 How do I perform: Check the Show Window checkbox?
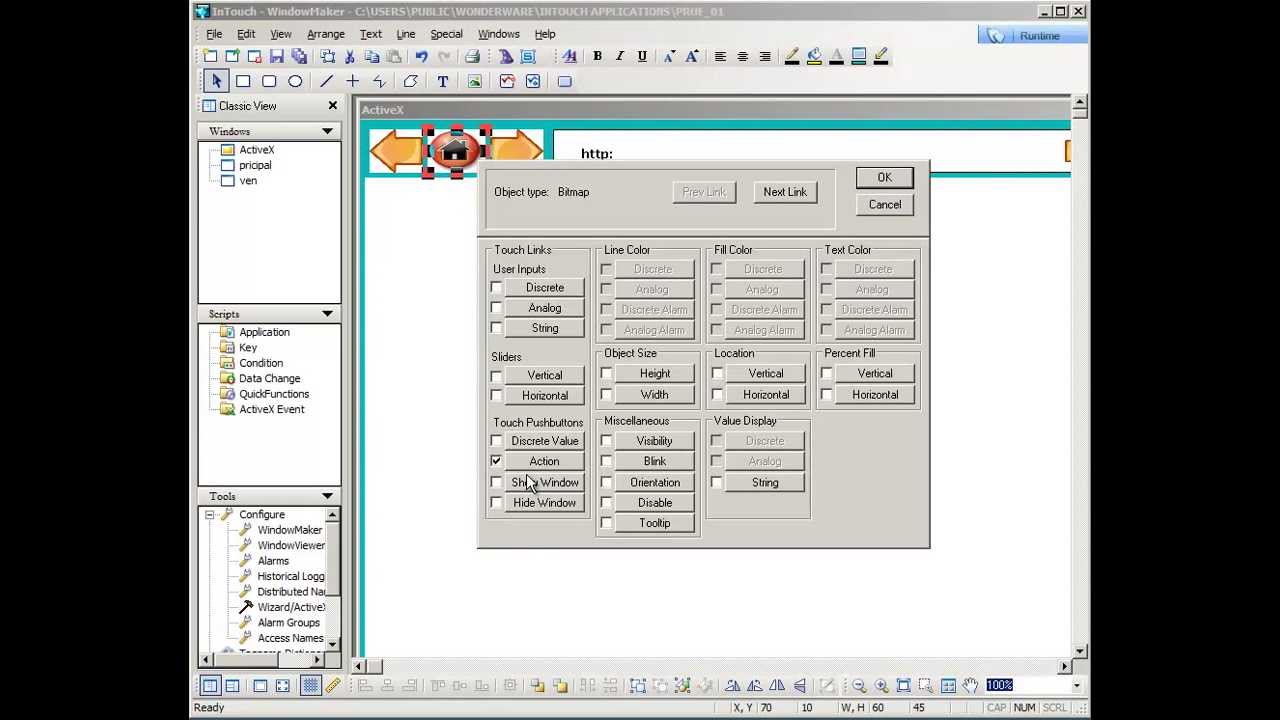coord(496,482)
